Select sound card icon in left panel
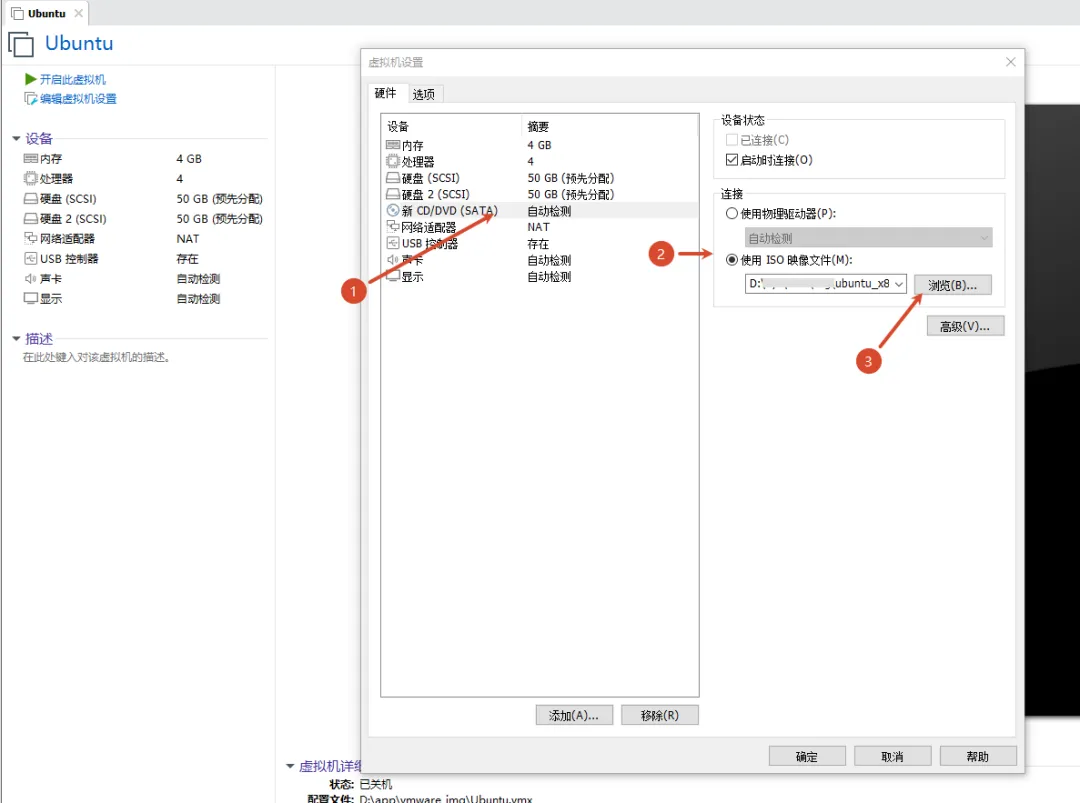Viewport: 1080px width, 803px height. coord(30,278)
